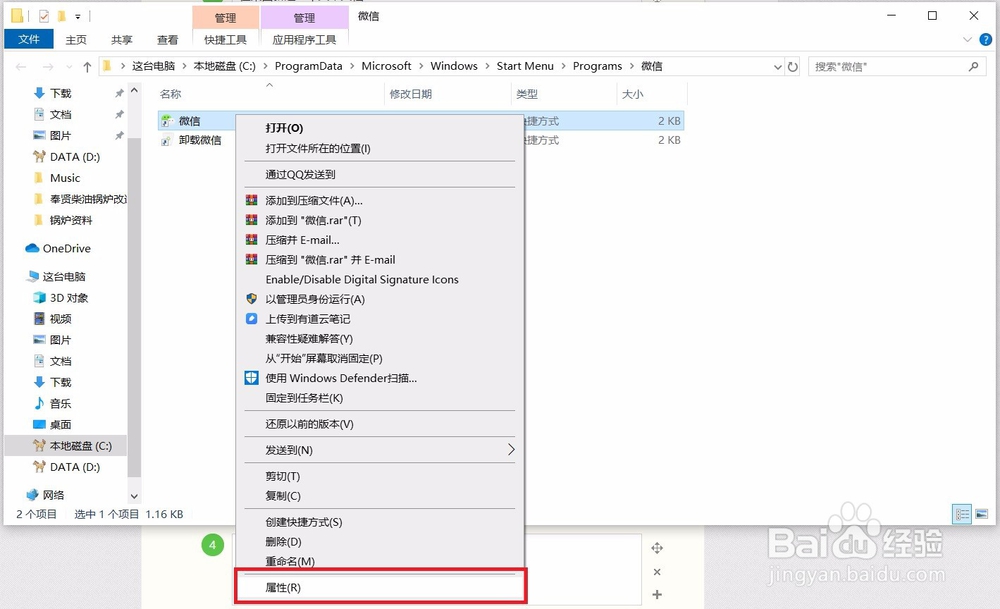Click the 有道云笔记 upload icon
Image resolution: width=1000 pixels, height=609 pixels.
click(x=252, y=318)
